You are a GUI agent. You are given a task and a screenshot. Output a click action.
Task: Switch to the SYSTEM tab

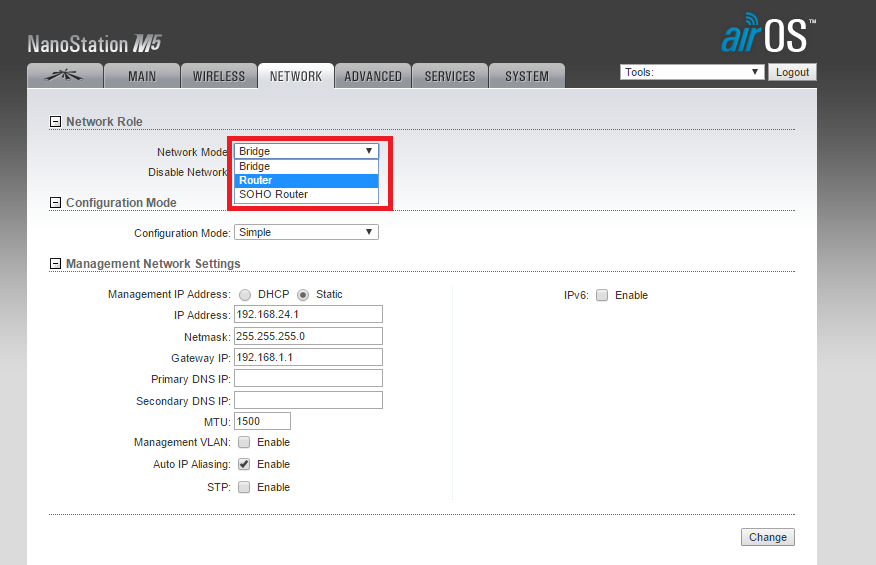pos(527,76)
